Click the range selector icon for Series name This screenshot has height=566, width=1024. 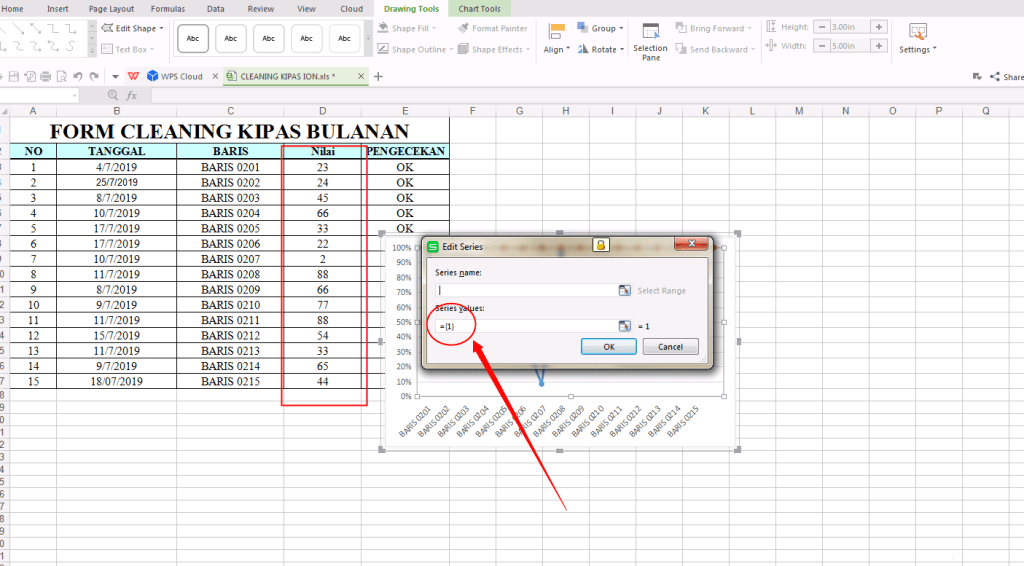coord(624,290)
